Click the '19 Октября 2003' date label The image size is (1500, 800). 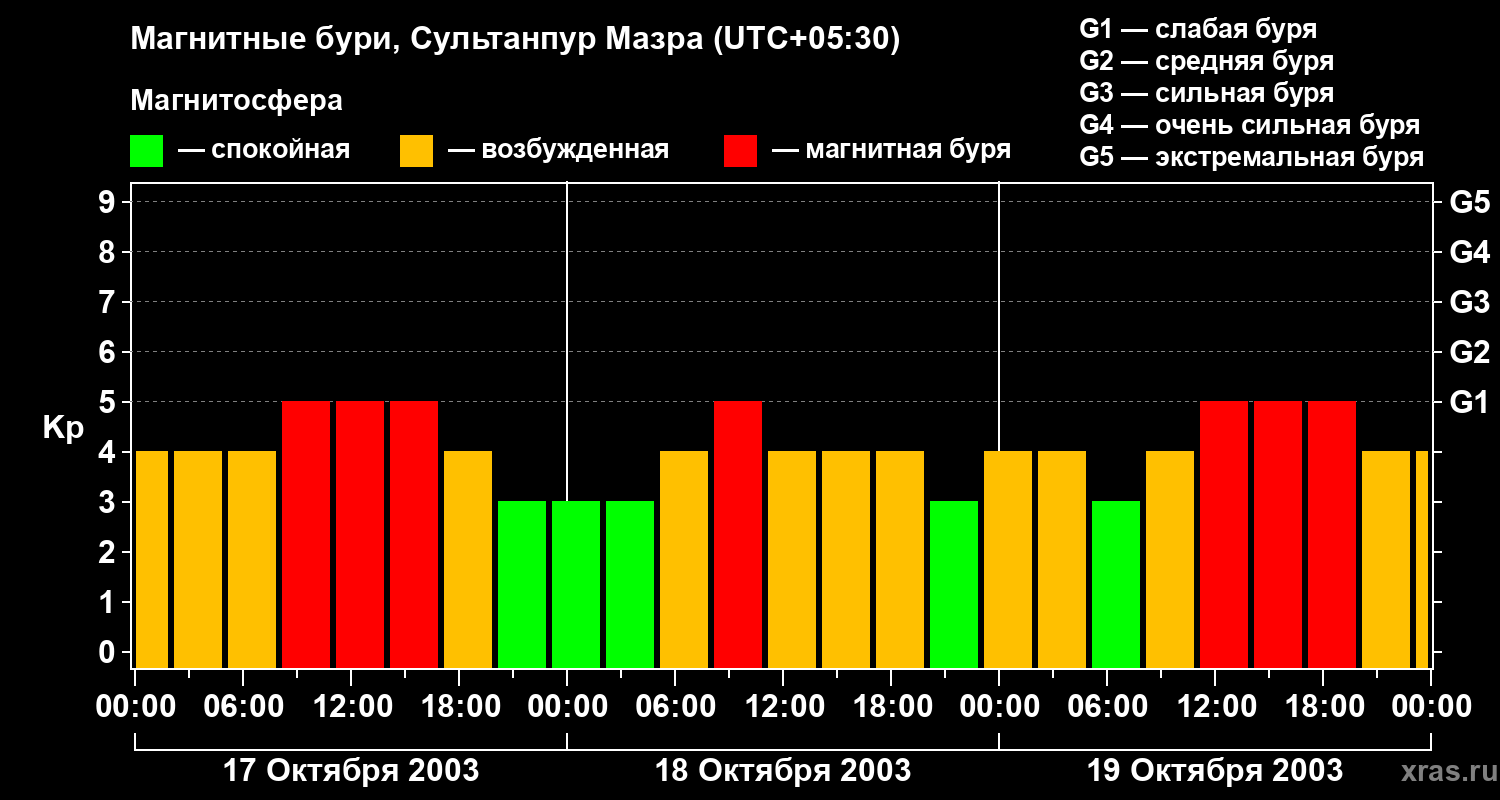(1214, 771)
